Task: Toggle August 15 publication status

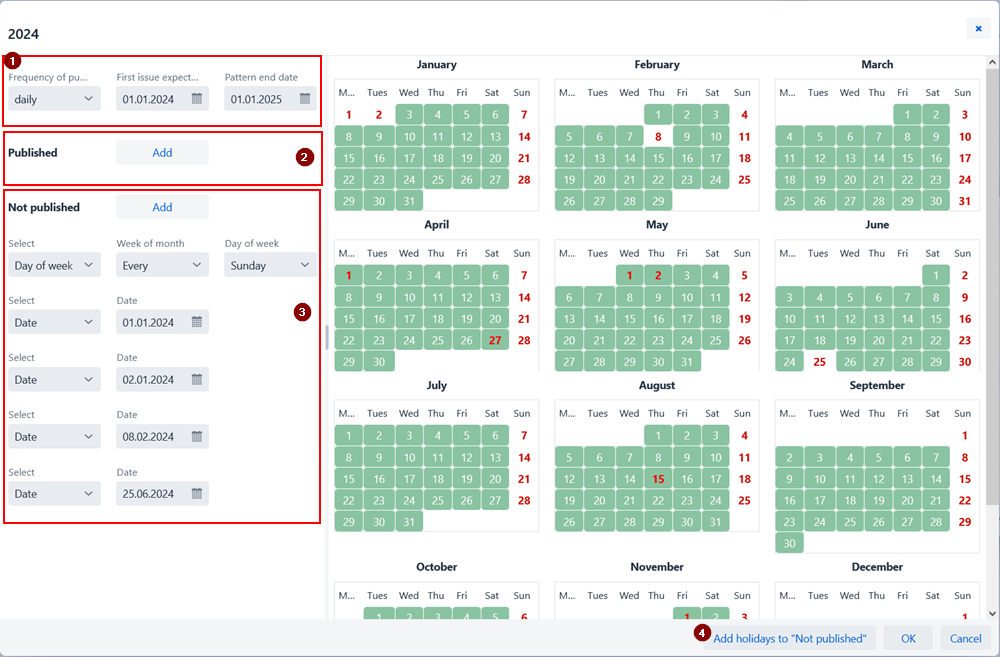Action: tap(659, 479)
